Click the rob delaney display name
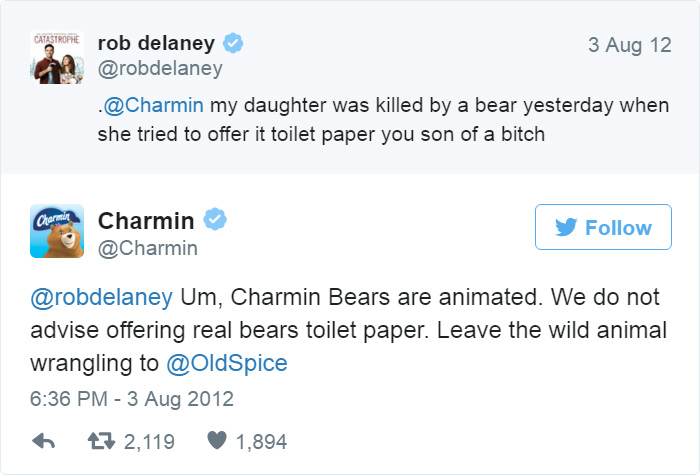 pyautogui.click(x=156, y=43)
